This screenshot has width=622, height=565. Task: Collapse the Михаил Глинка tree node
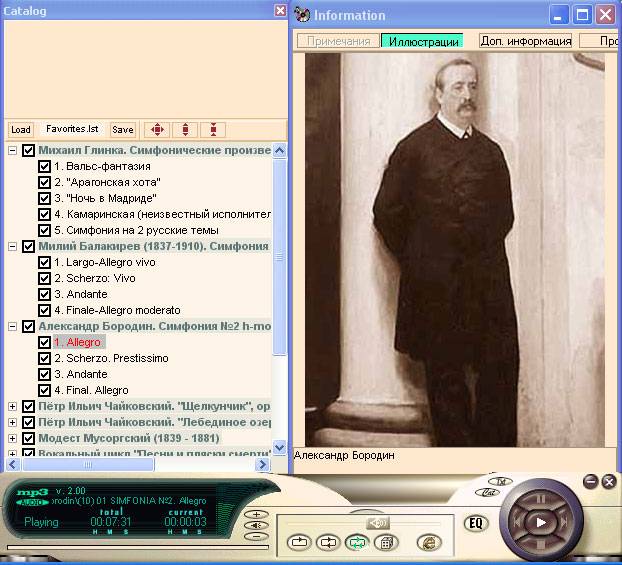[x=12, y=150]
